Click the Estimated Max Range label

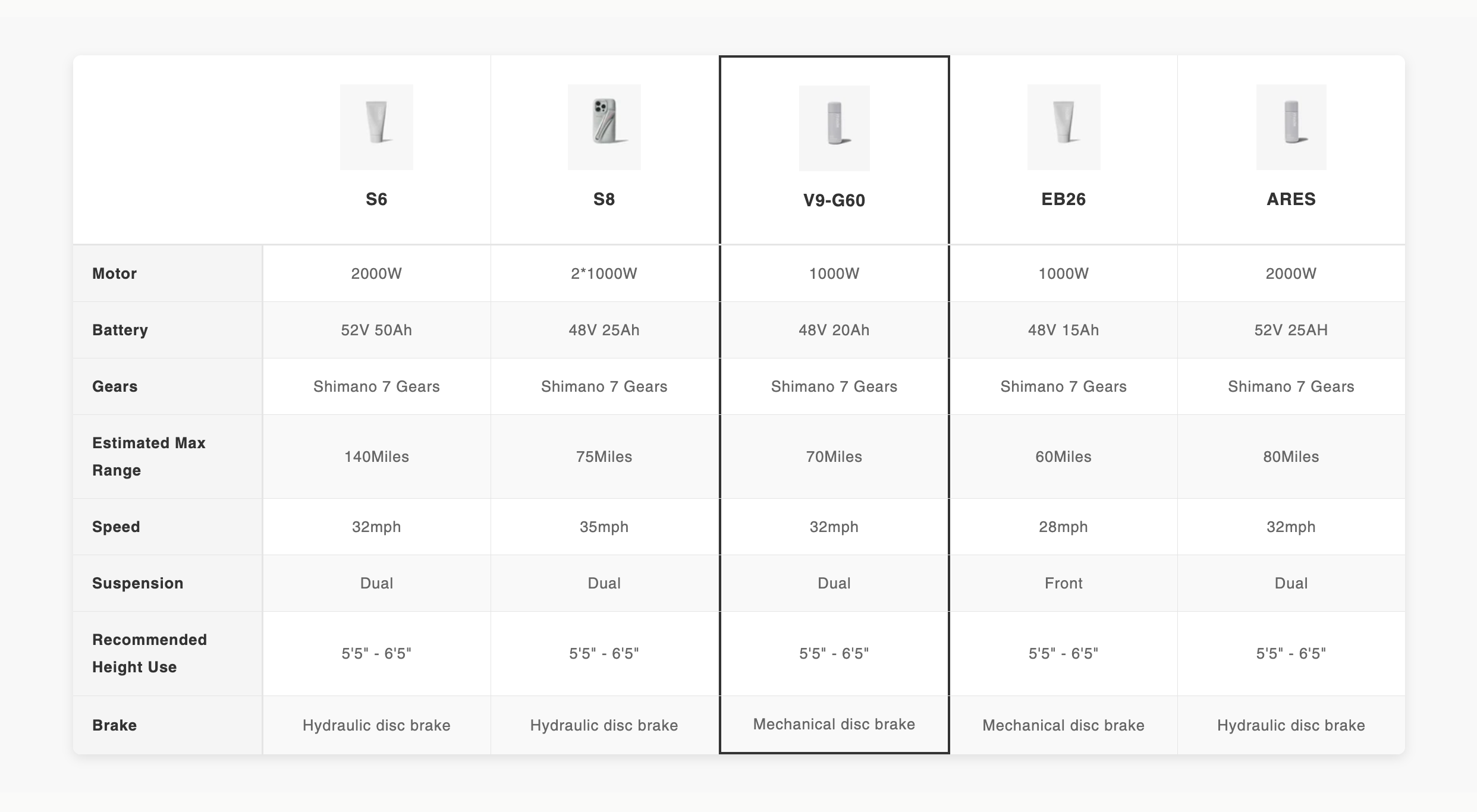tap(149, 457)
